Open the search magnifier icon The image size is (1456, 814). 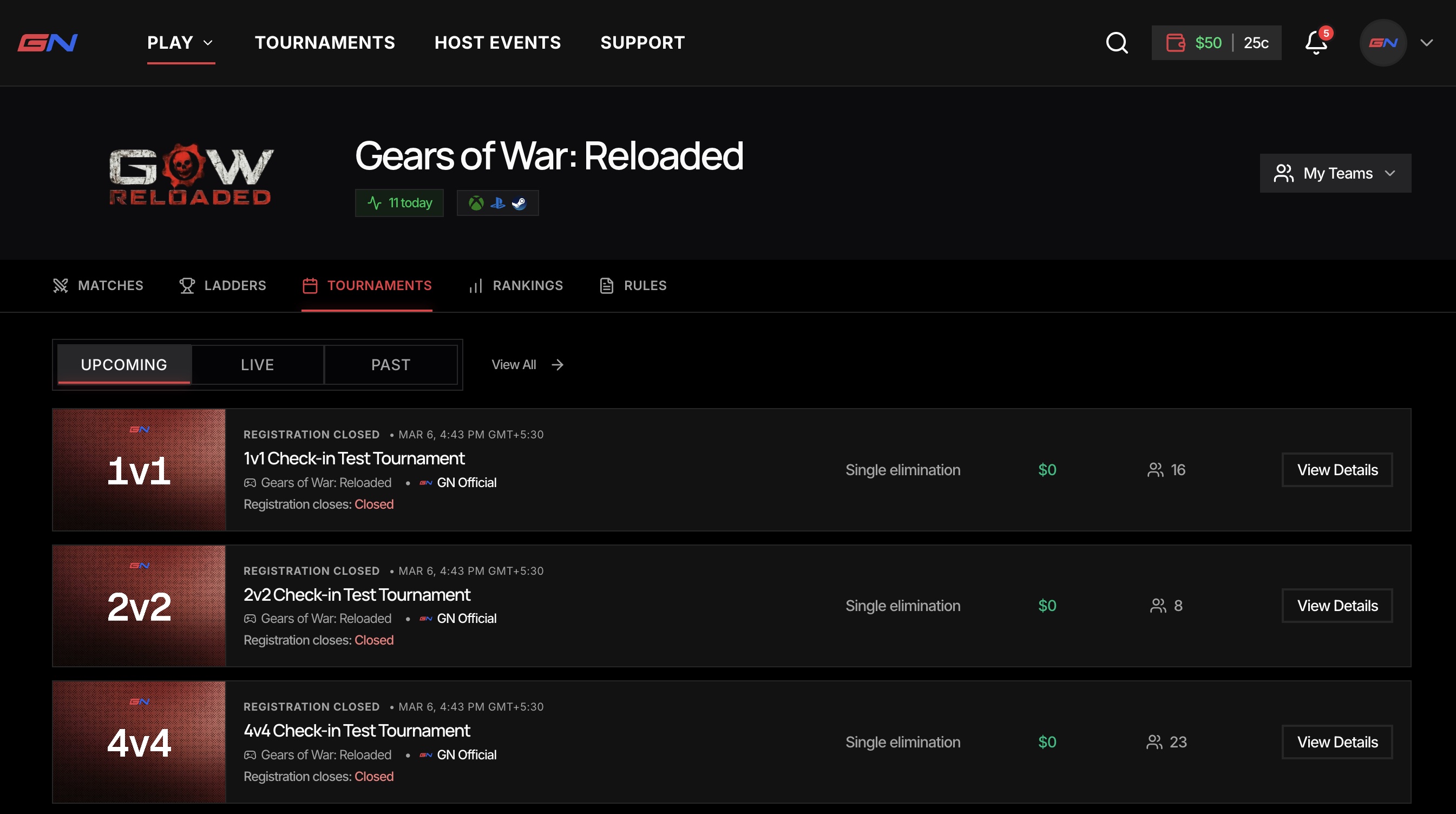[x=1116, y=43]
